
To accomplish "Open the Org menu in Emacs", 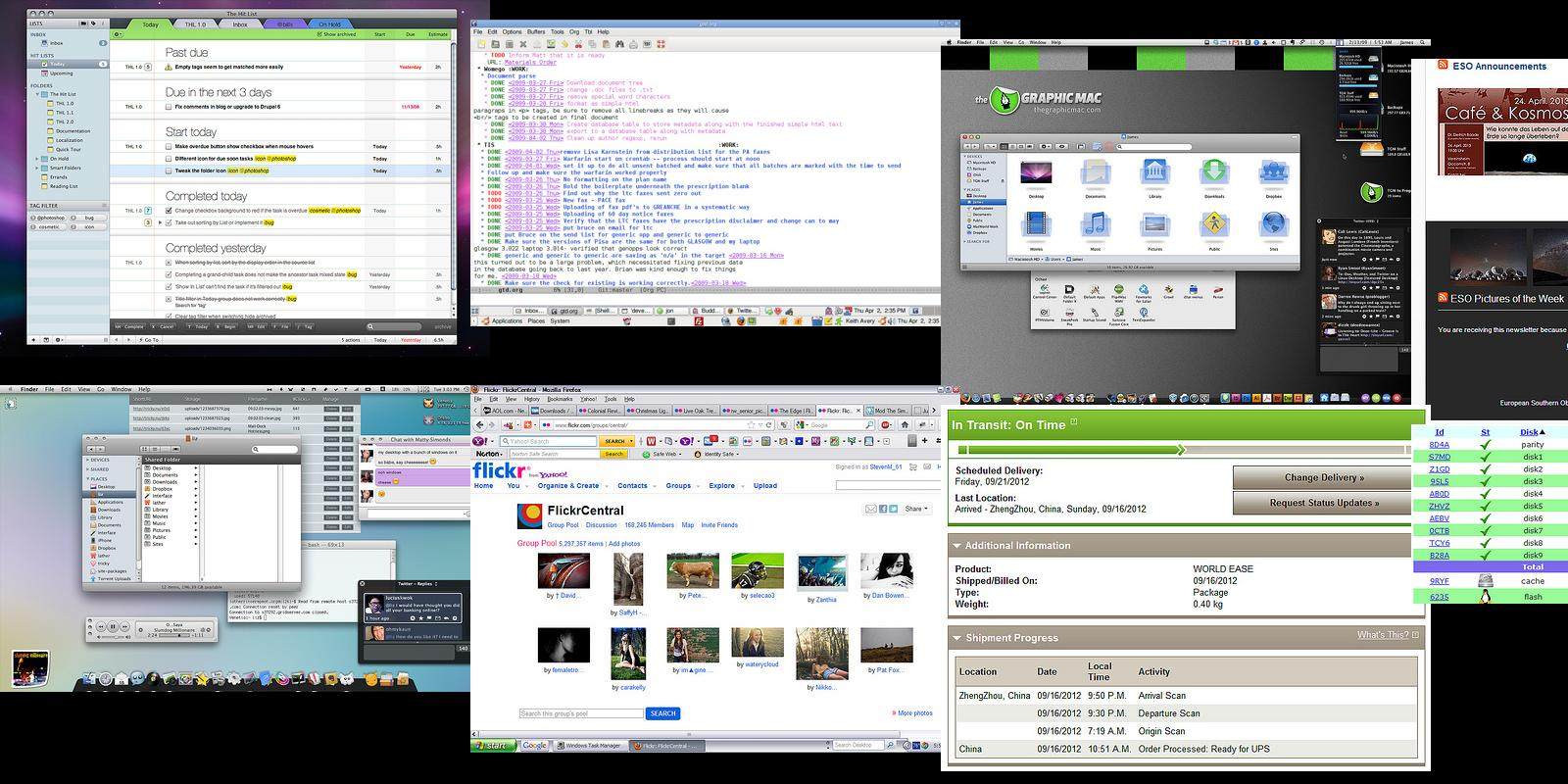I will coord(574,31).
